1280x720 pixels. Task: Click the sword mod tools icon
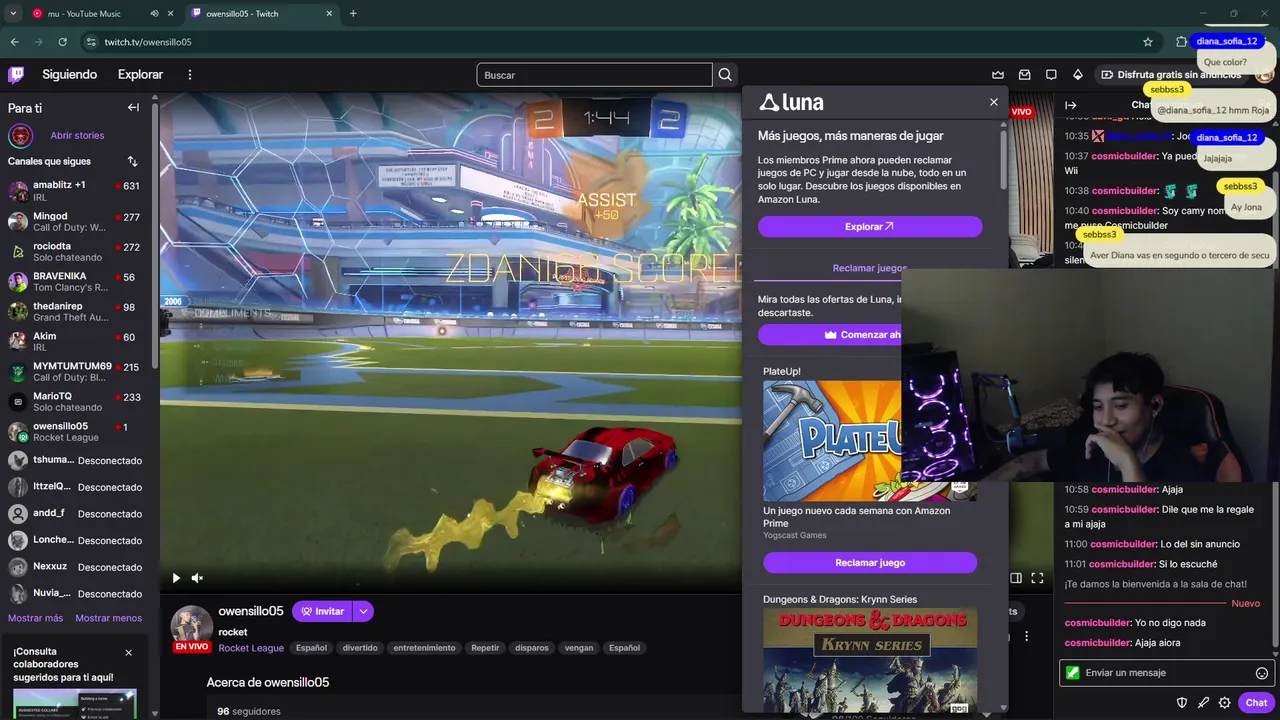pos(1203,703)
